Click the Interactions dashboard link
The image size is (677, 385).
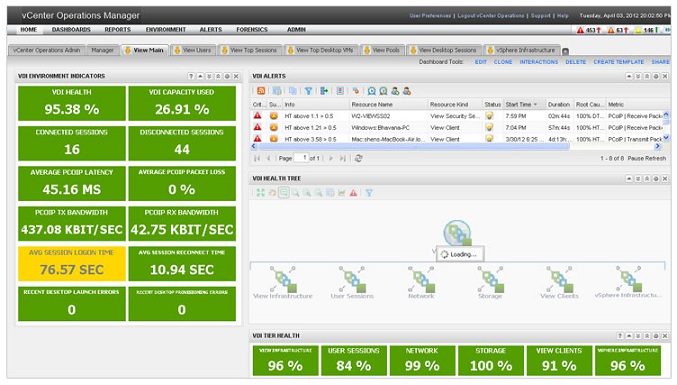tap(539, 62)
